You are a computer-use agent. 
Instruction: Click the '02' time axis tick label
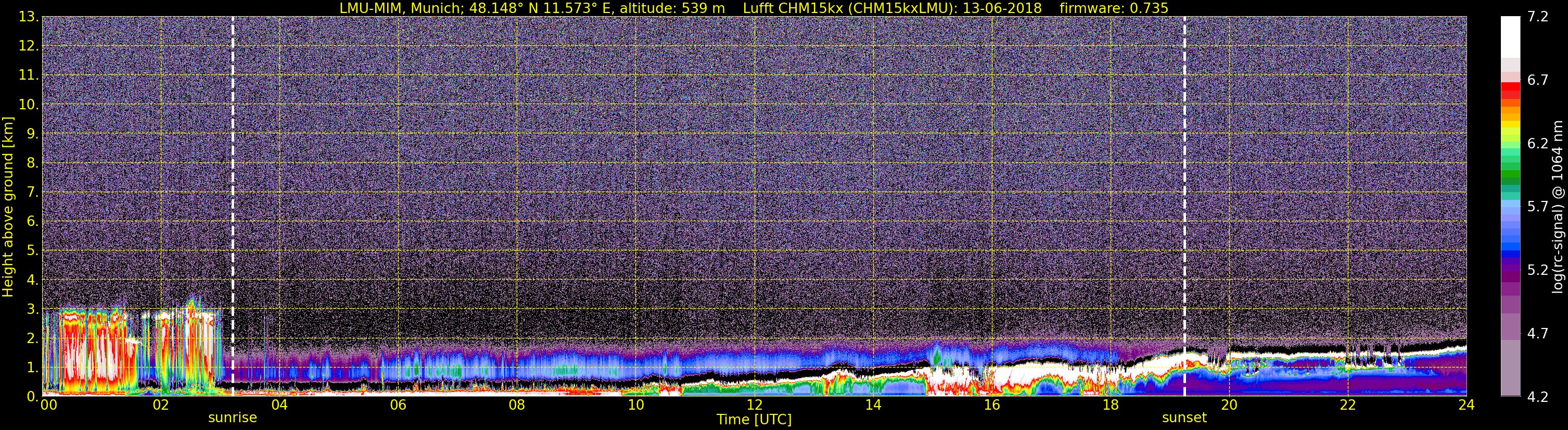click(161, 406)
